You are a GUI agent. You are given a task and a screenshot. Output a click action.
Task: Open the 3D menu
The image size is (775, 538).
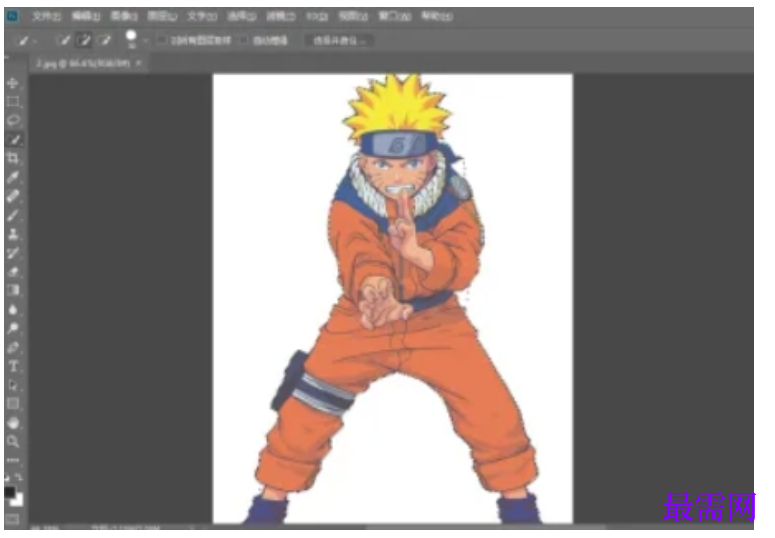(x=317, y=16)
